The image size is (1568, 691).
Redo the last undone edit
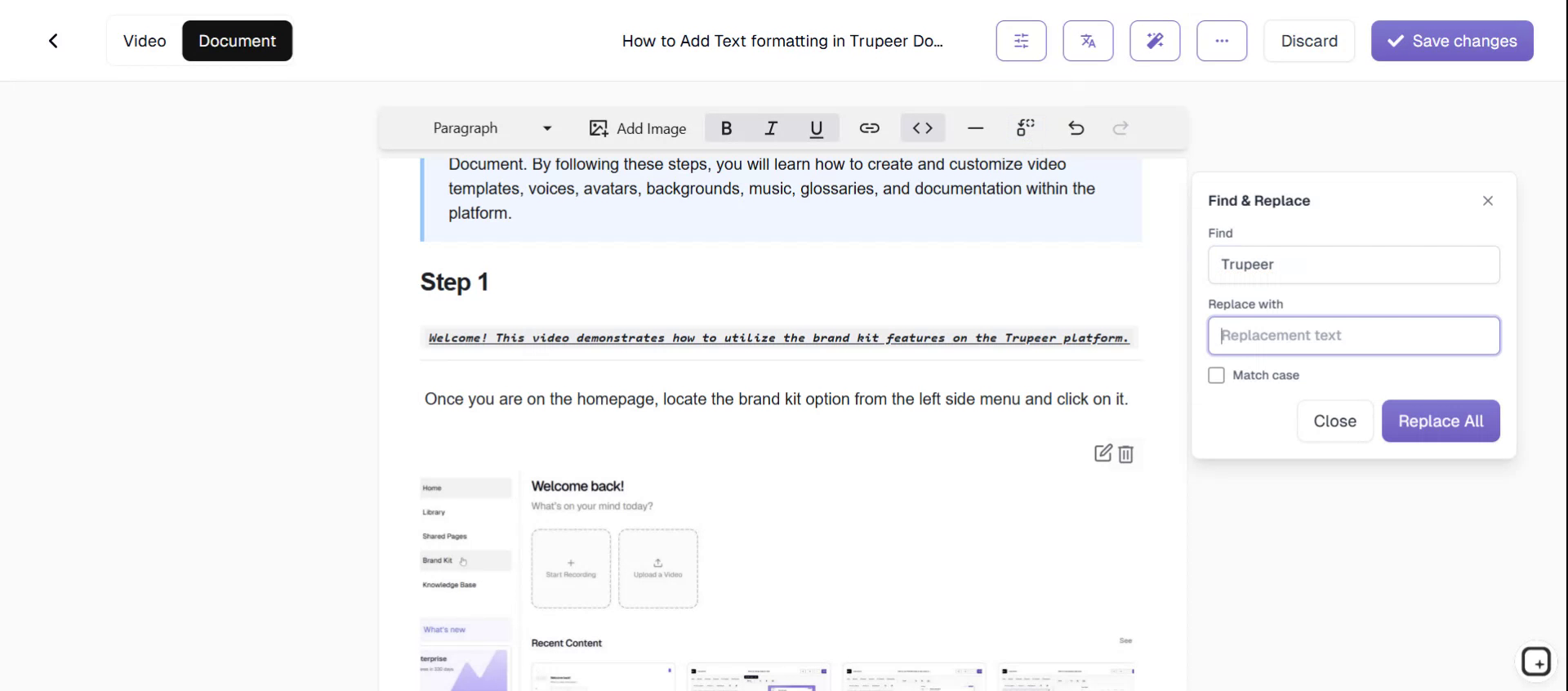click(1120, 128)
